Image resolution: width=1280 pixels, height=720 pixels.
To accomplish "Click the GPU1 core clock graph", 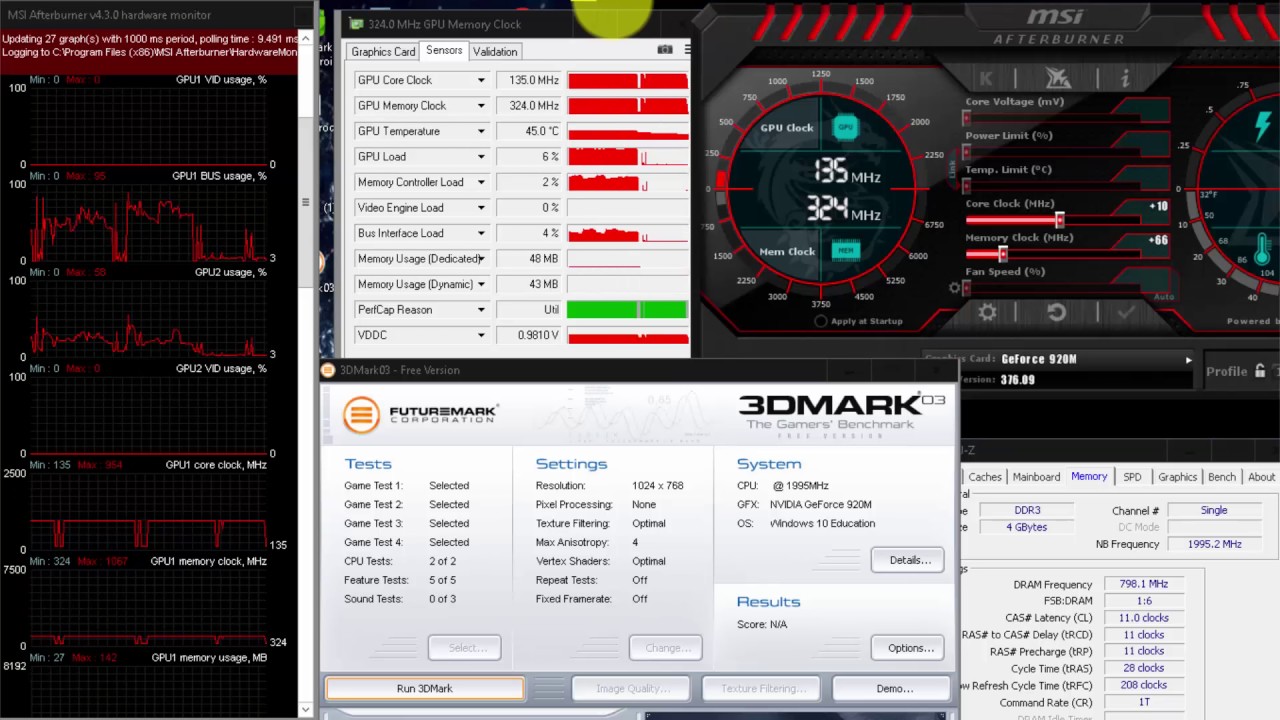I will click(x=150, y=511).
